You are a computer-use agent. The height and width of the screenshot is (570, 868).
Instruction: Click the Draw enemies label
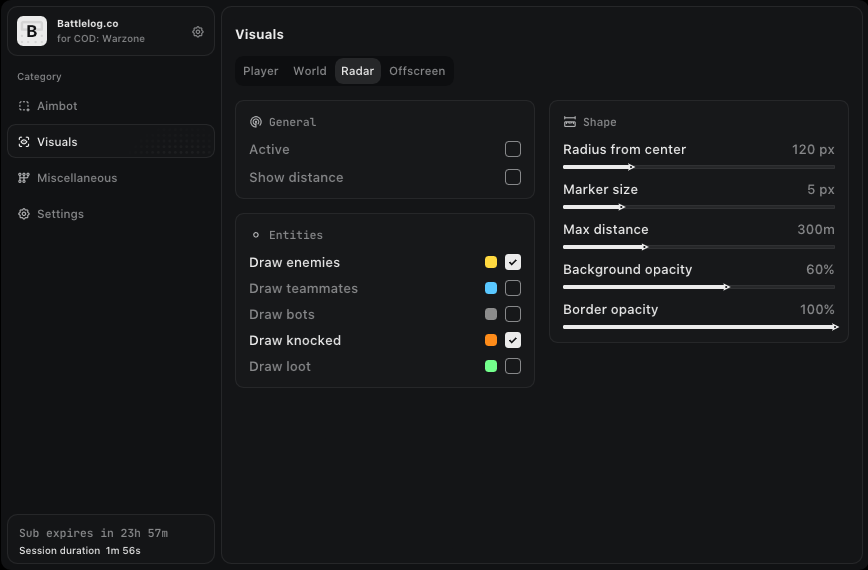(x=294, y=262)
